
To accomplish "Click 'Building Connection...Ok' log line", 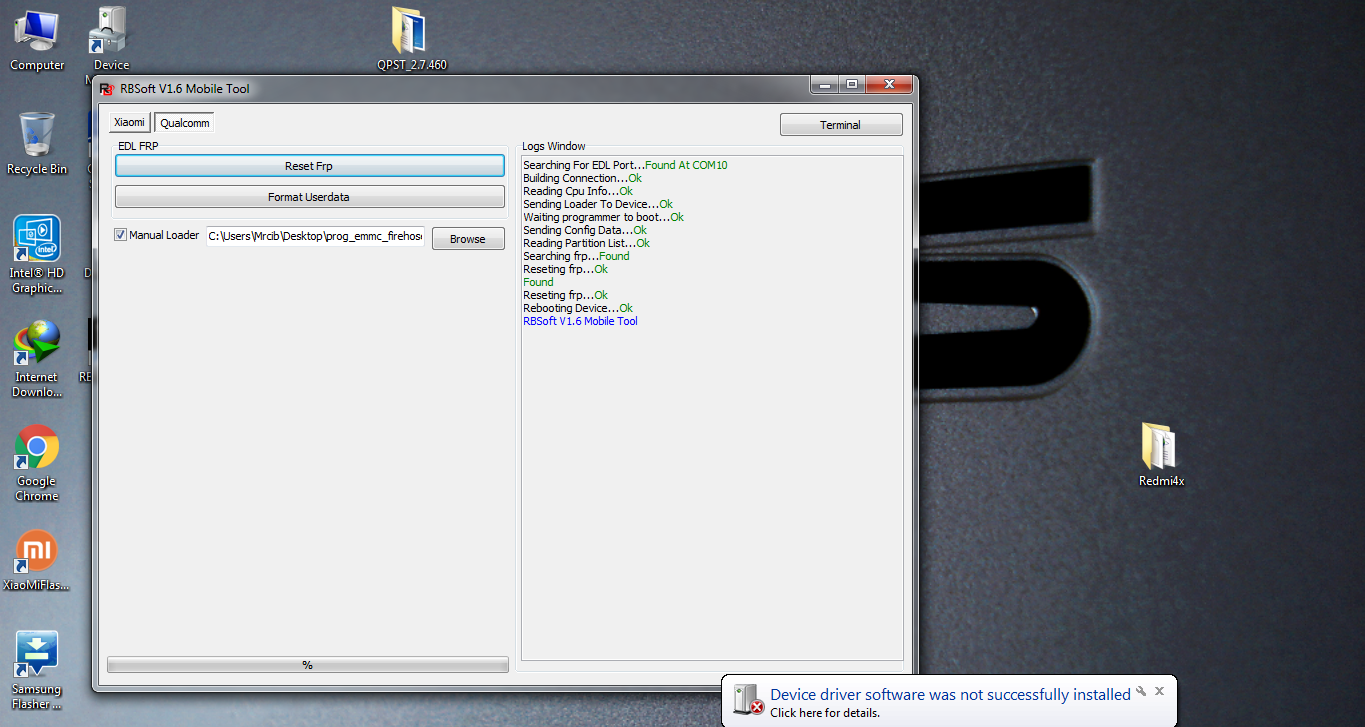I will [582, 178].
